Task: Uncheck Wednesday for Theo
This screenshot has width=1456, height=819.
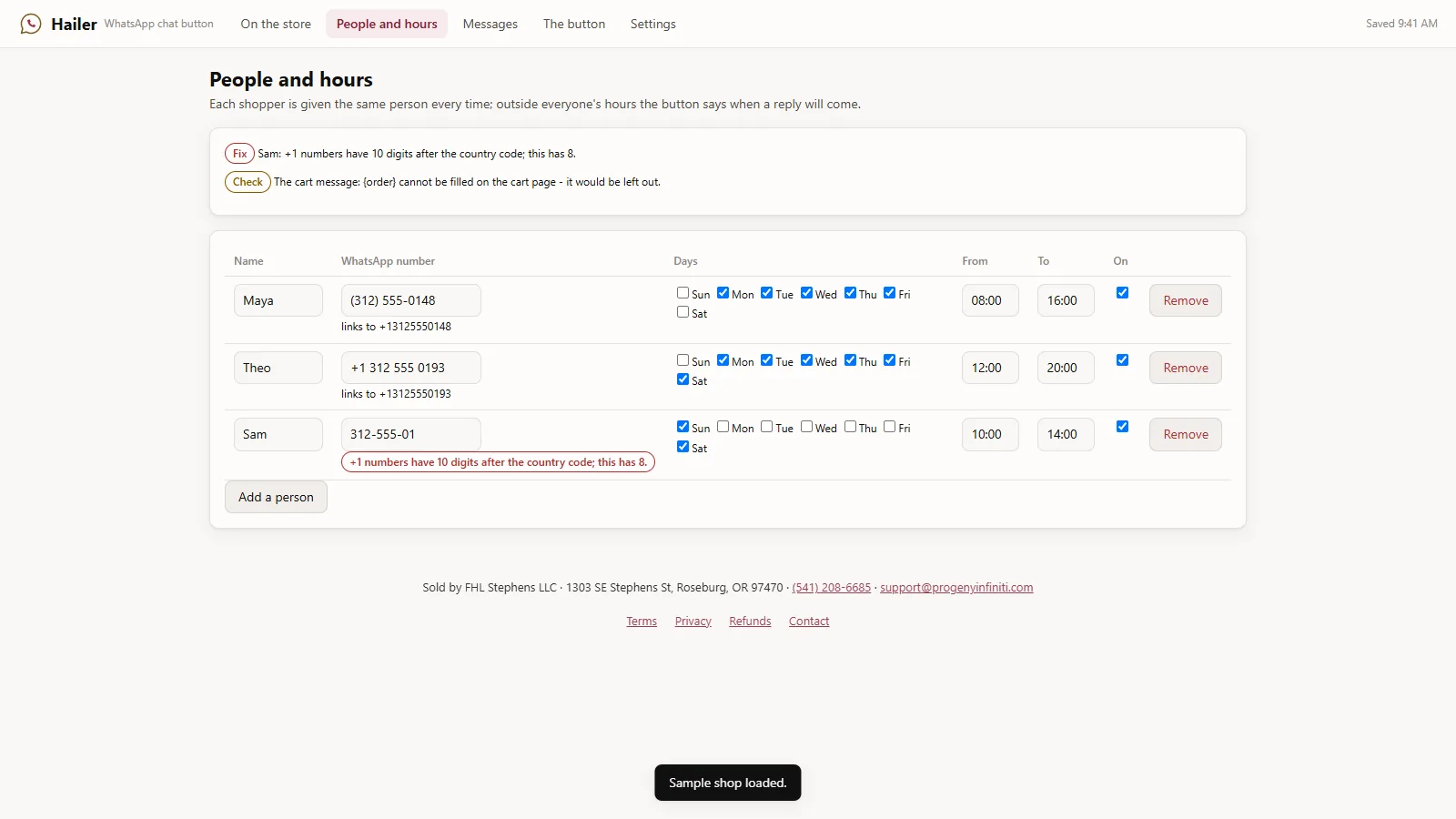Action: coord(806,360)
